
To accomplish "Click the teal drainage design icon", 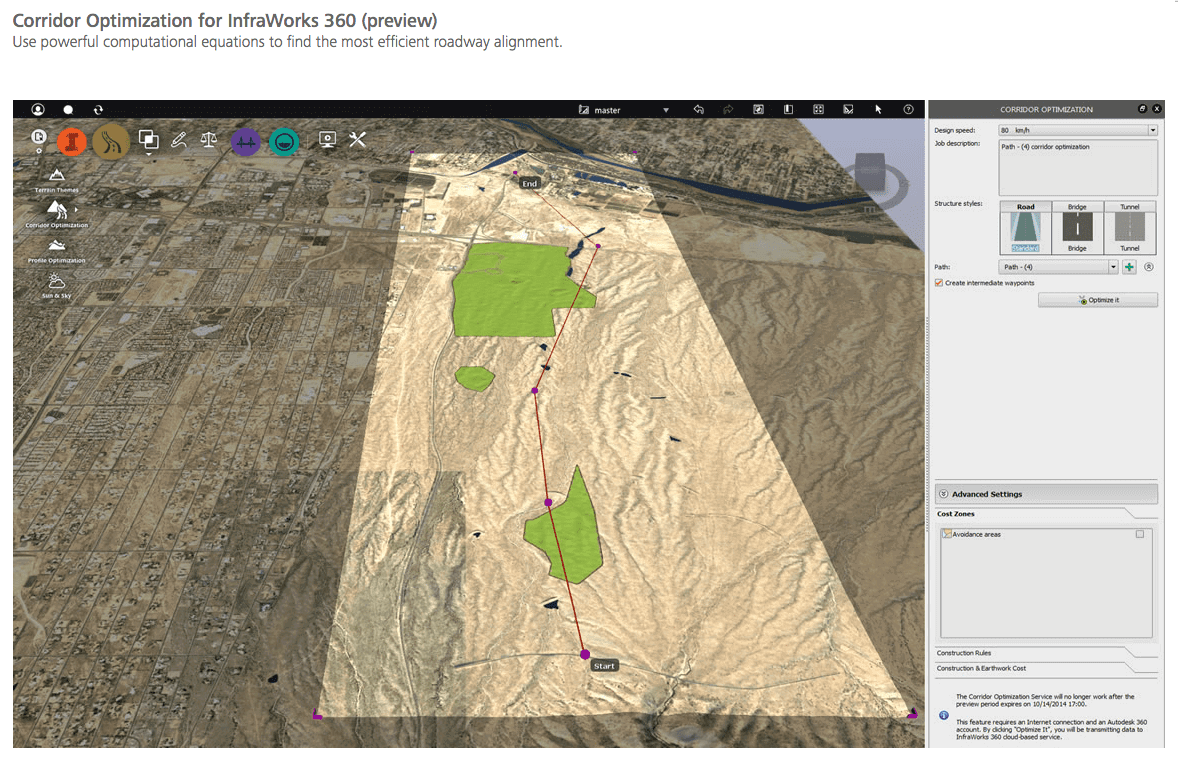I will pos(284,142).
